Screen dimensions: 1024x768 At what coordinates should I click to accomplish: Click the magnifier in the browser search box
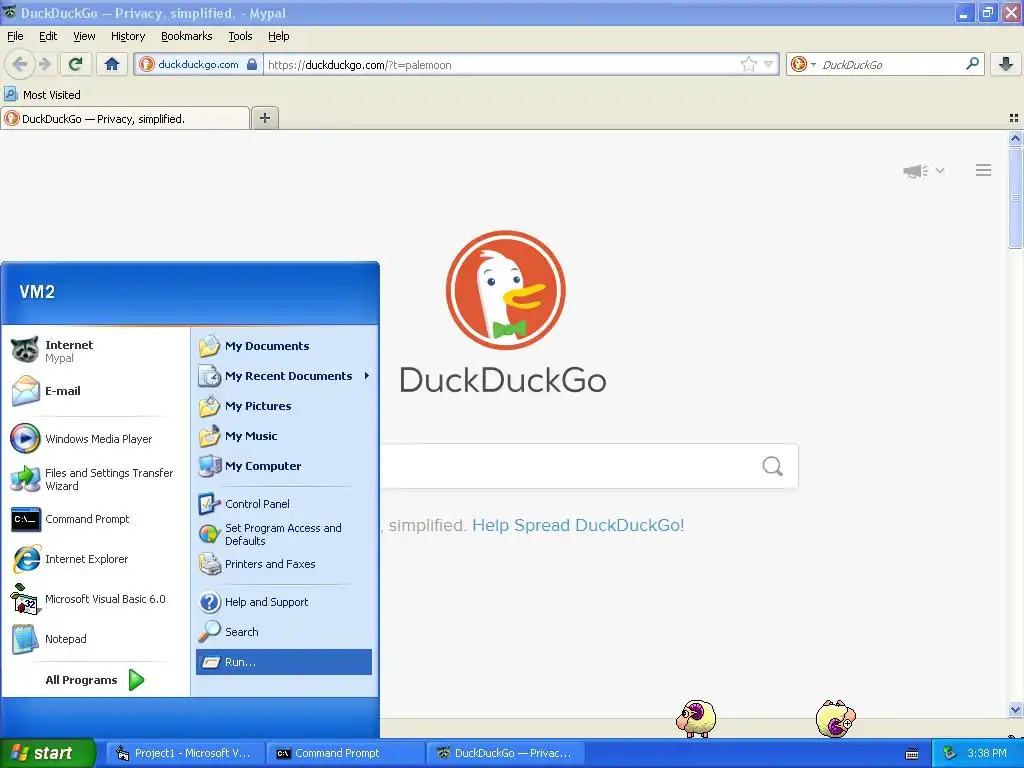[x=972, y=64]
